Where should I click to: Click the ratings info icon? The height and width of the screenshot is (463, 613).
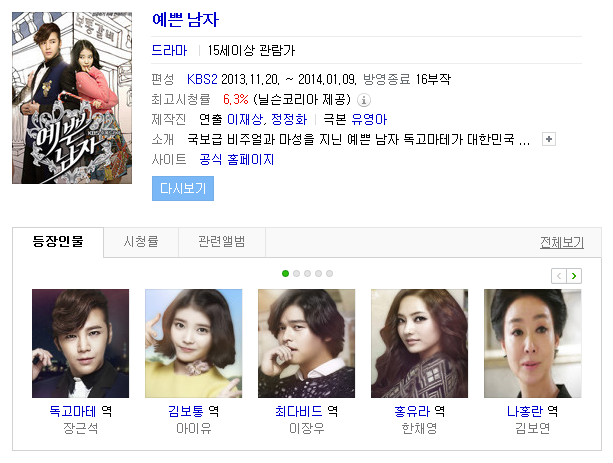pos(364,100)
